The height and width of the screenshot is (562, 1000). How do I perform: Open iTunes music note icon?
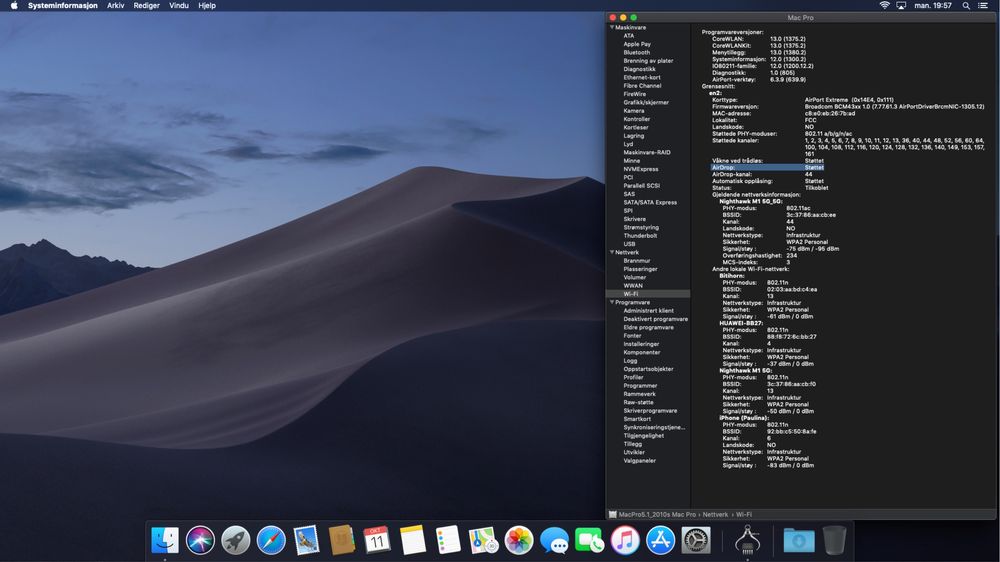625,540
